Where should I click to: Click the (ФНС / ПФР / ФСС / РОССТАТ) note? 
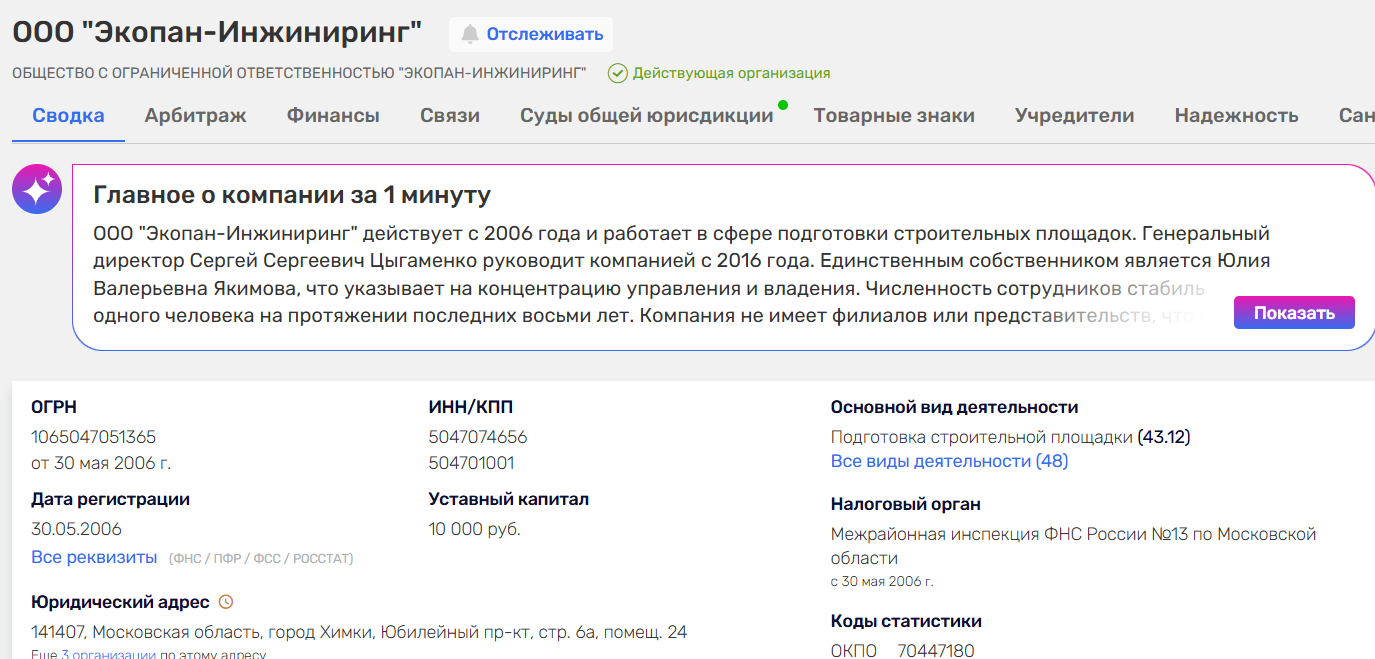pyautogui.click(x=261, y=558)
